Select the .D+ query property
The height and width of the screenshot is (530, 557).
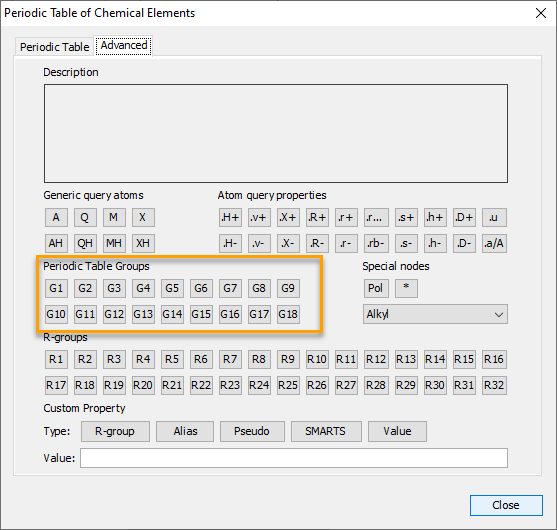[464, 217]
